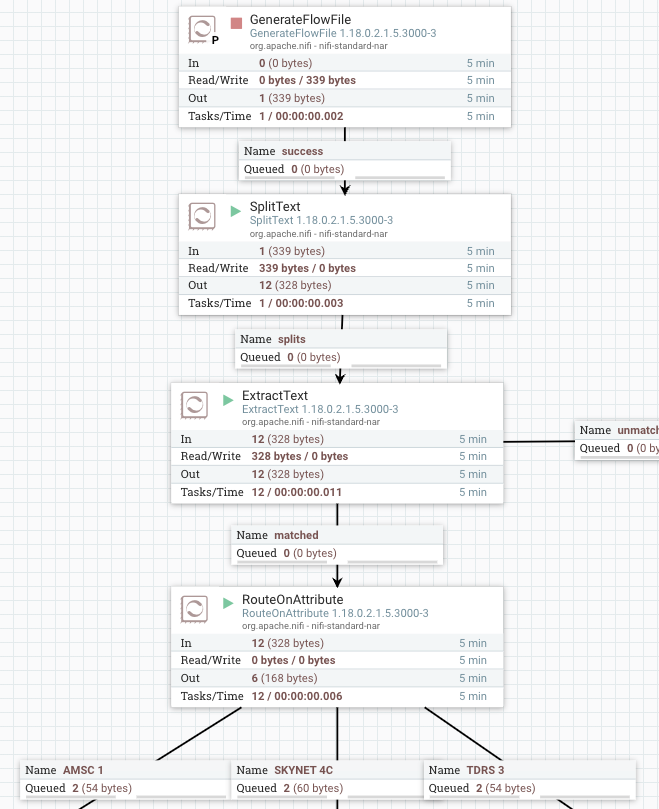The height and width of the screenshot is (809, 659).
Task: Select the success connection queue box
Action: [x=344, y=160]
